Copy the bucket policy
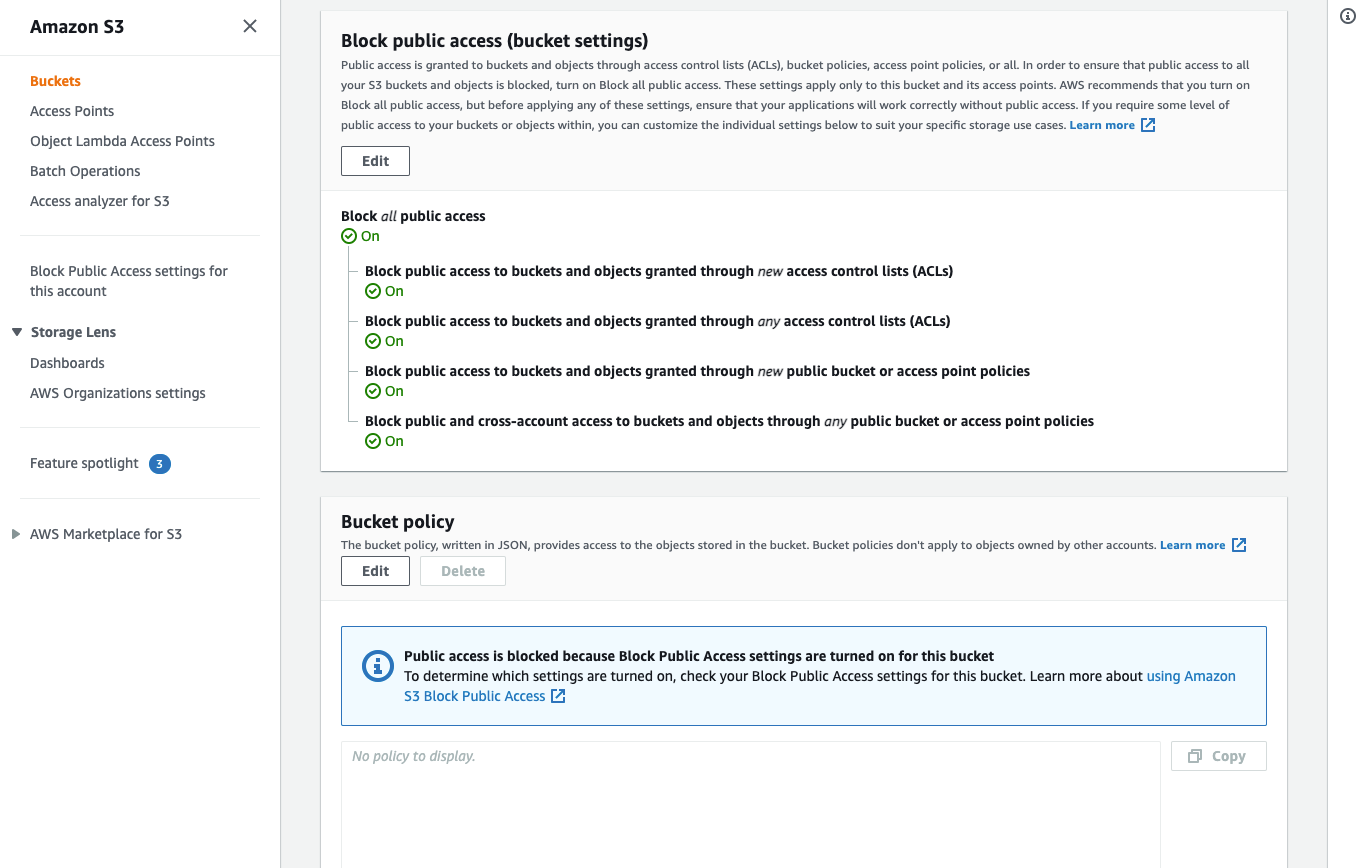 1218,756
